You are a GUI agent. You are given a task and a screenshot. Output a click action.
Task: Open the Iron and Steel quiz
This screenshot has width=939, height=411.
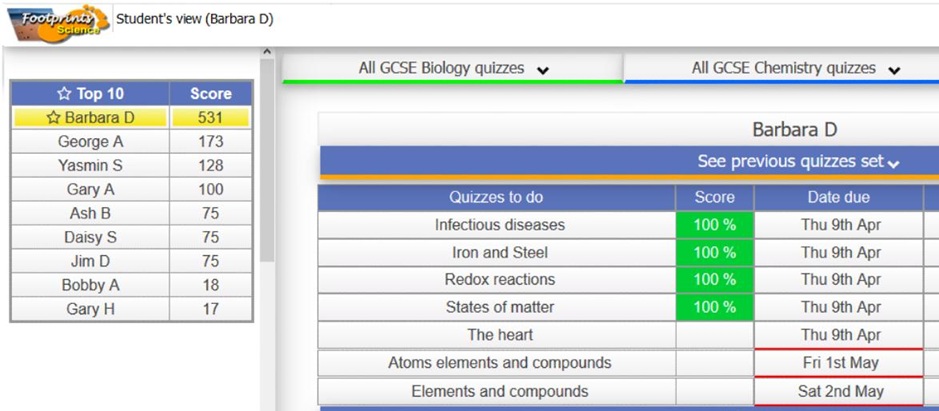point(499,252)
